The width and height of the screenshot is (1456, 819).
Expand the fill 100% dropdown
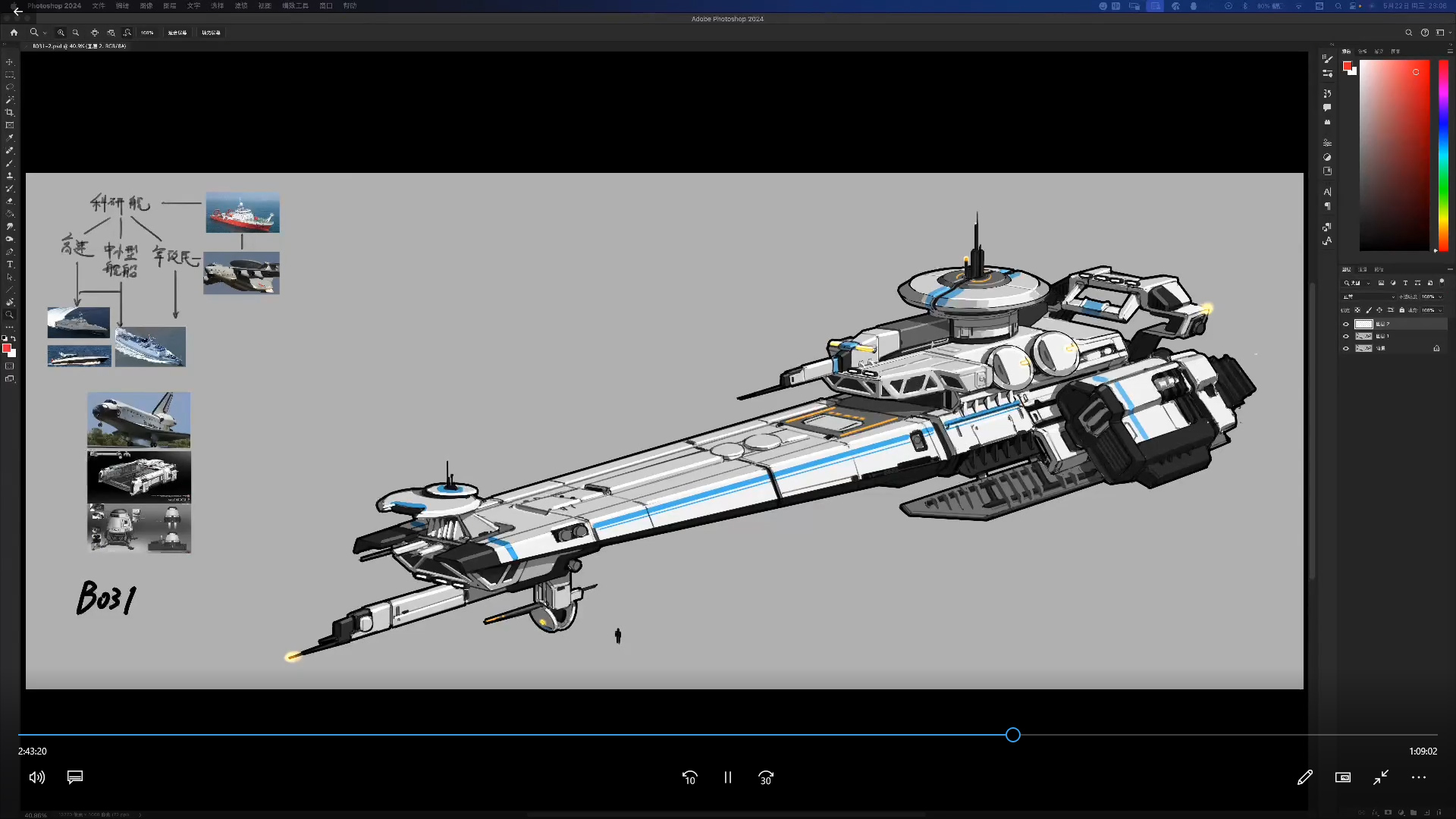1440,310
